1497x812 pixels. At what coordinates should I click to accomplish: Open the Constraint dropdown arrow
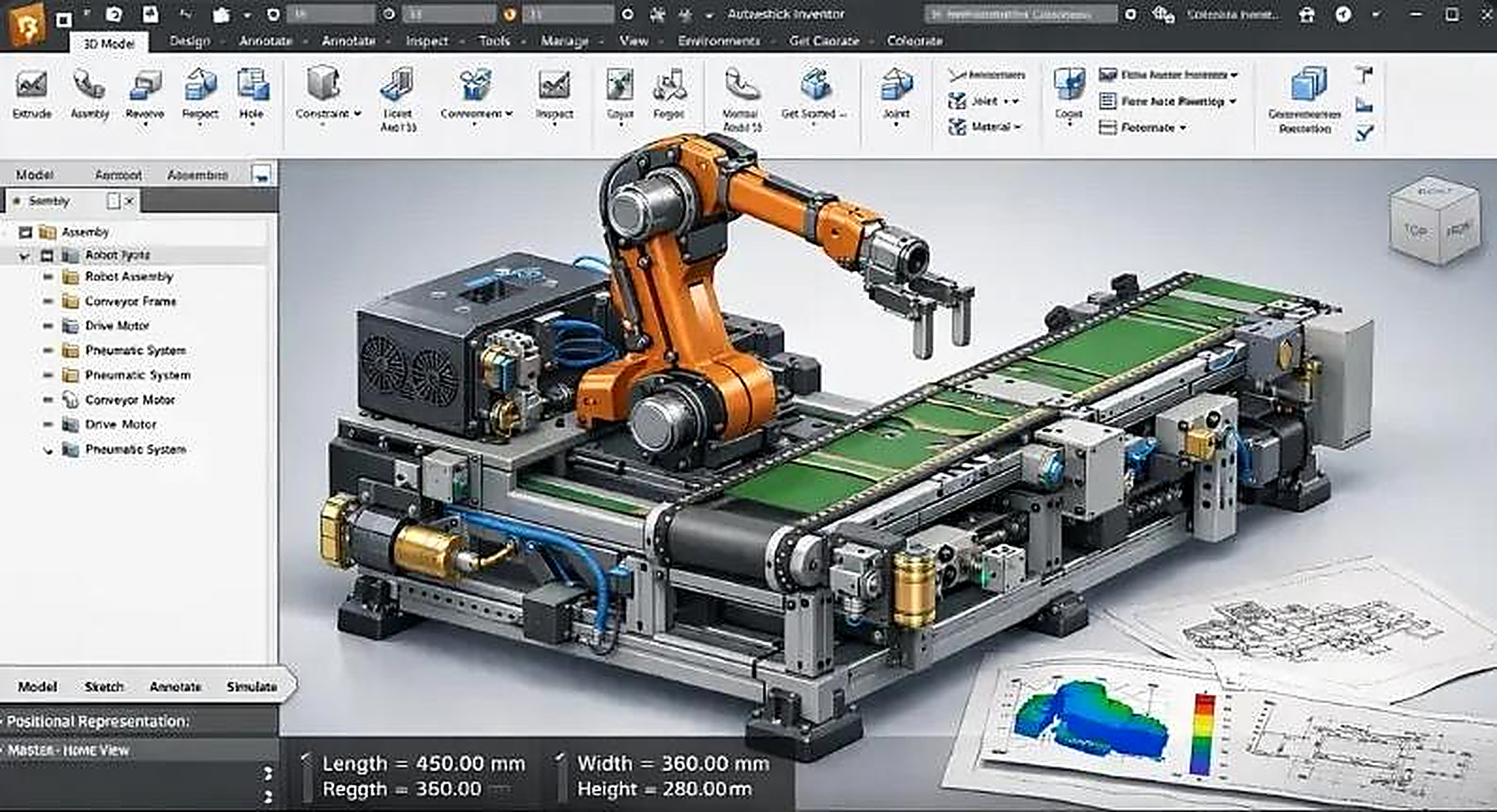[357, 114]
